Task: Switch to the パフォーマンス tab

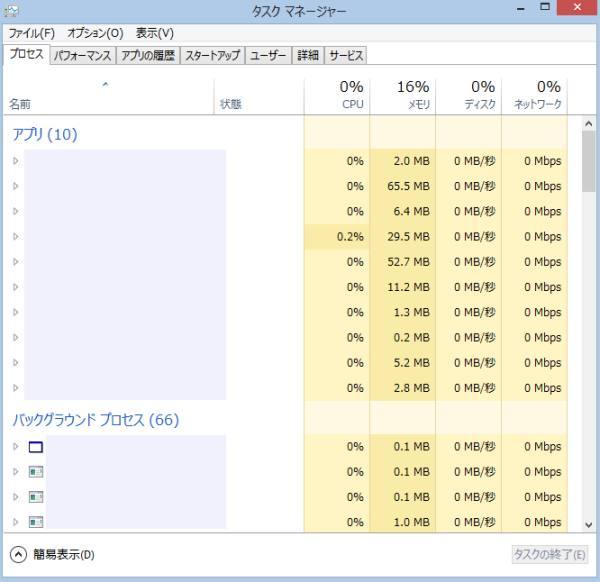Action: 82,56
